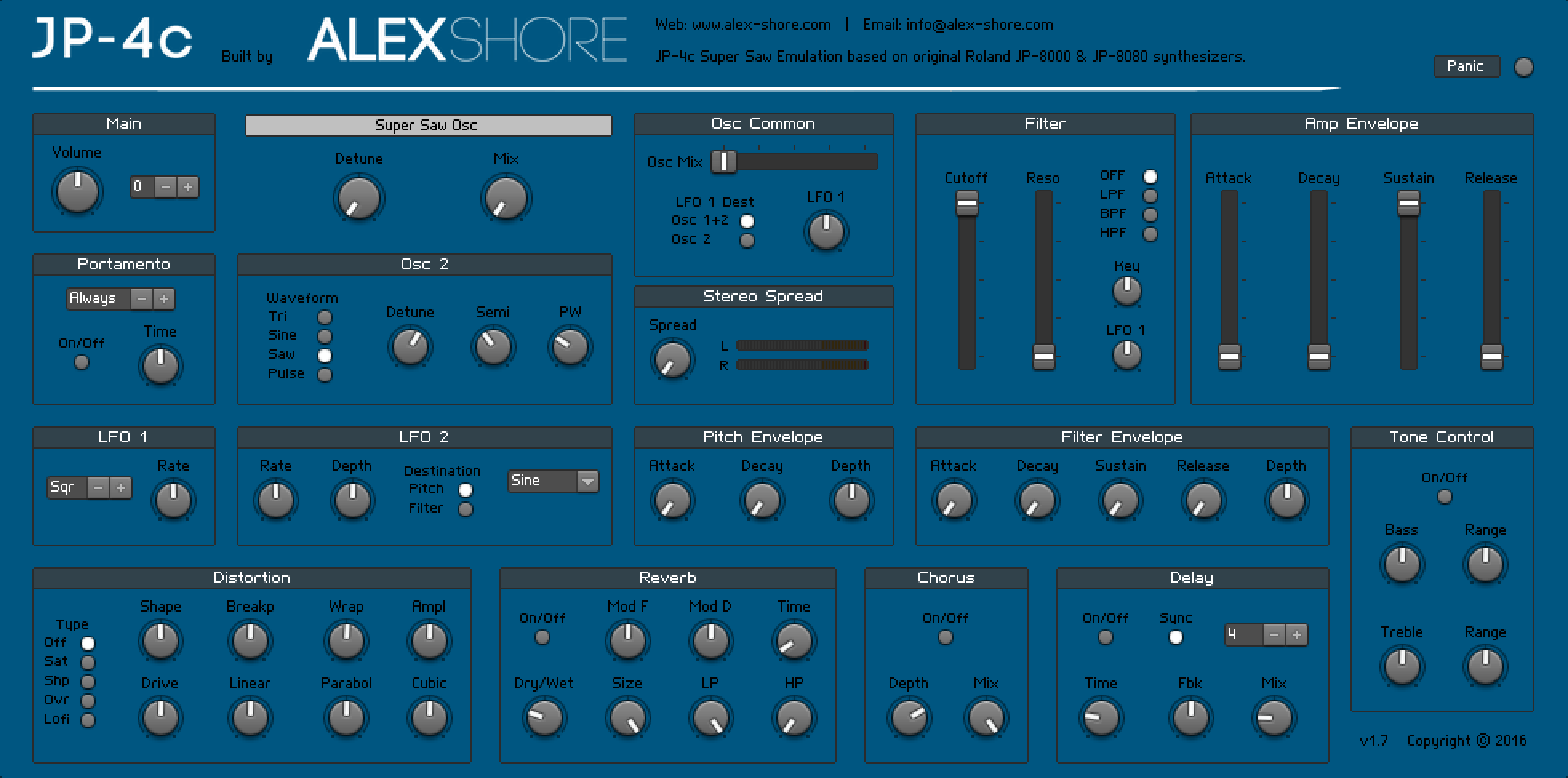Click the Portamento Time knob
The image size is (1568, 778).
161,365
